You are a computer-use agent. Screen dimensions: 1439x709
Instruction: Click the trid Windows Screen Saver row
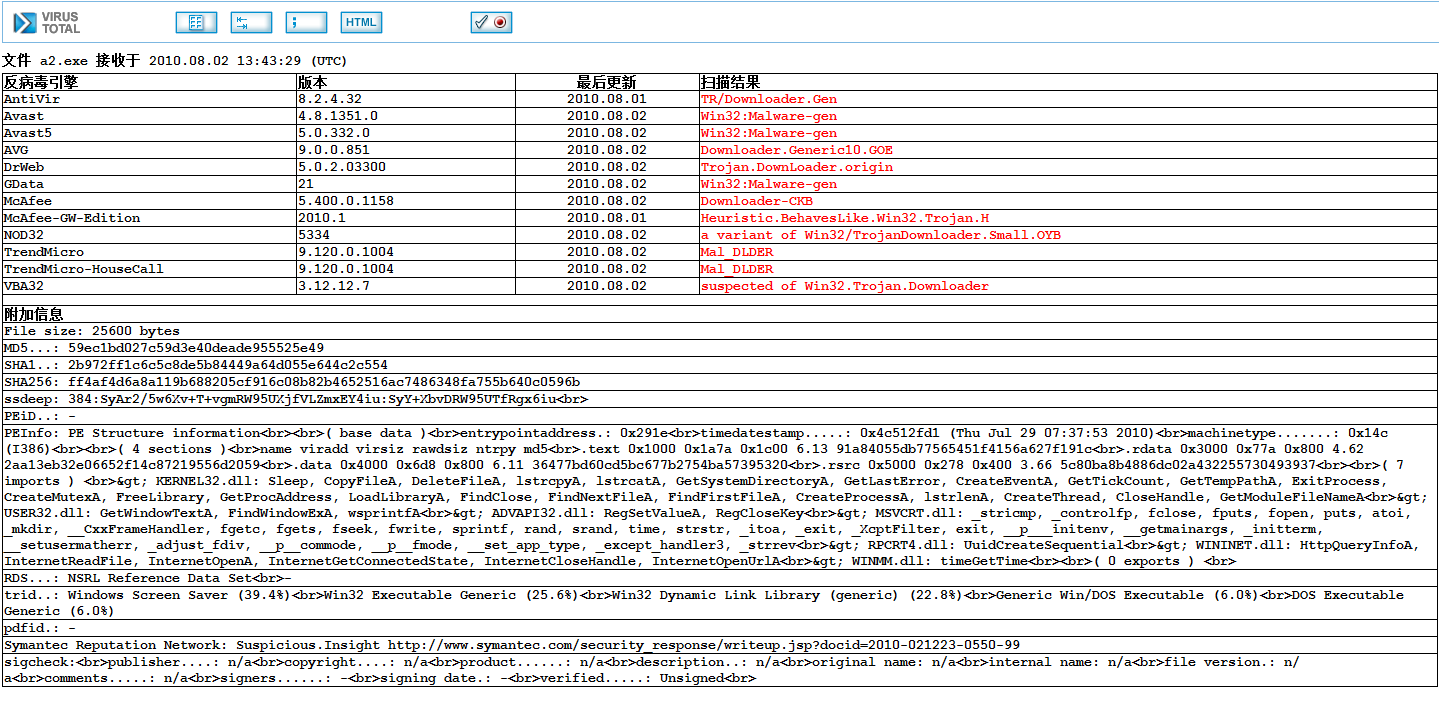tap(719, 603)
